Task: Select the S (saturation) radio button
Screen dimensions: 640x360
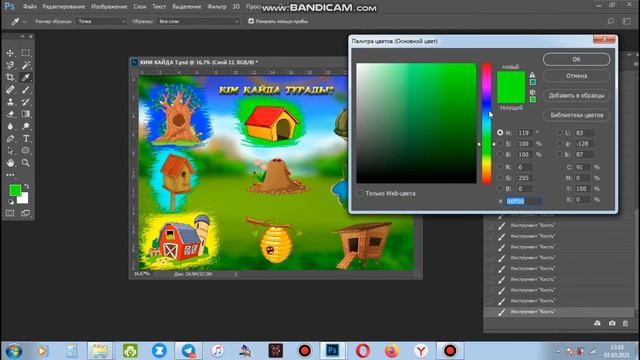Action: [500, 144]
